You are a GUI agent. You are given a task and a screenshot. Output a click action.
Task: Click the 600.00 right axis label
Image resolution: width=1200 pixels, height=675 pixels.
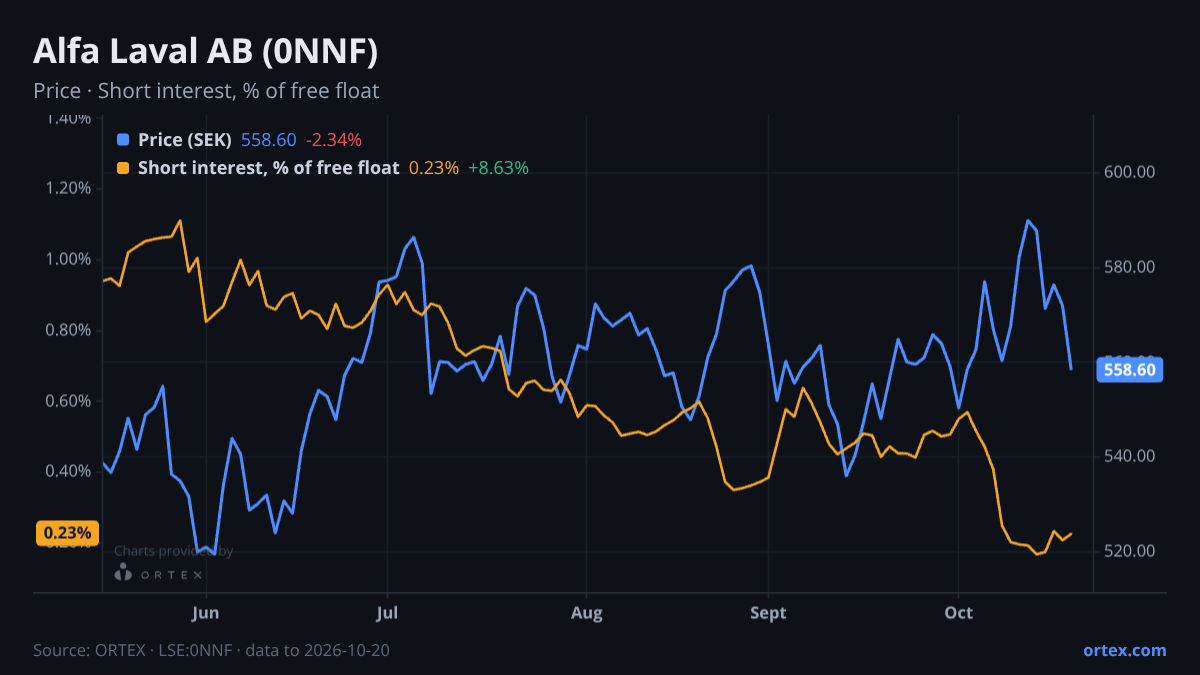1130,172
